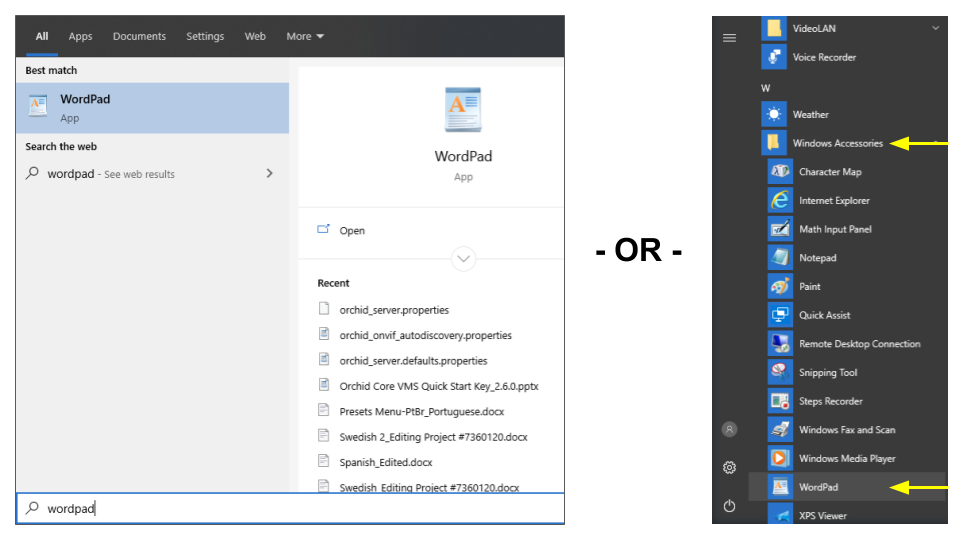Click the magnifier icon beside web result wordpad
This screenshot has width=960, height=540.
point(32,173)
